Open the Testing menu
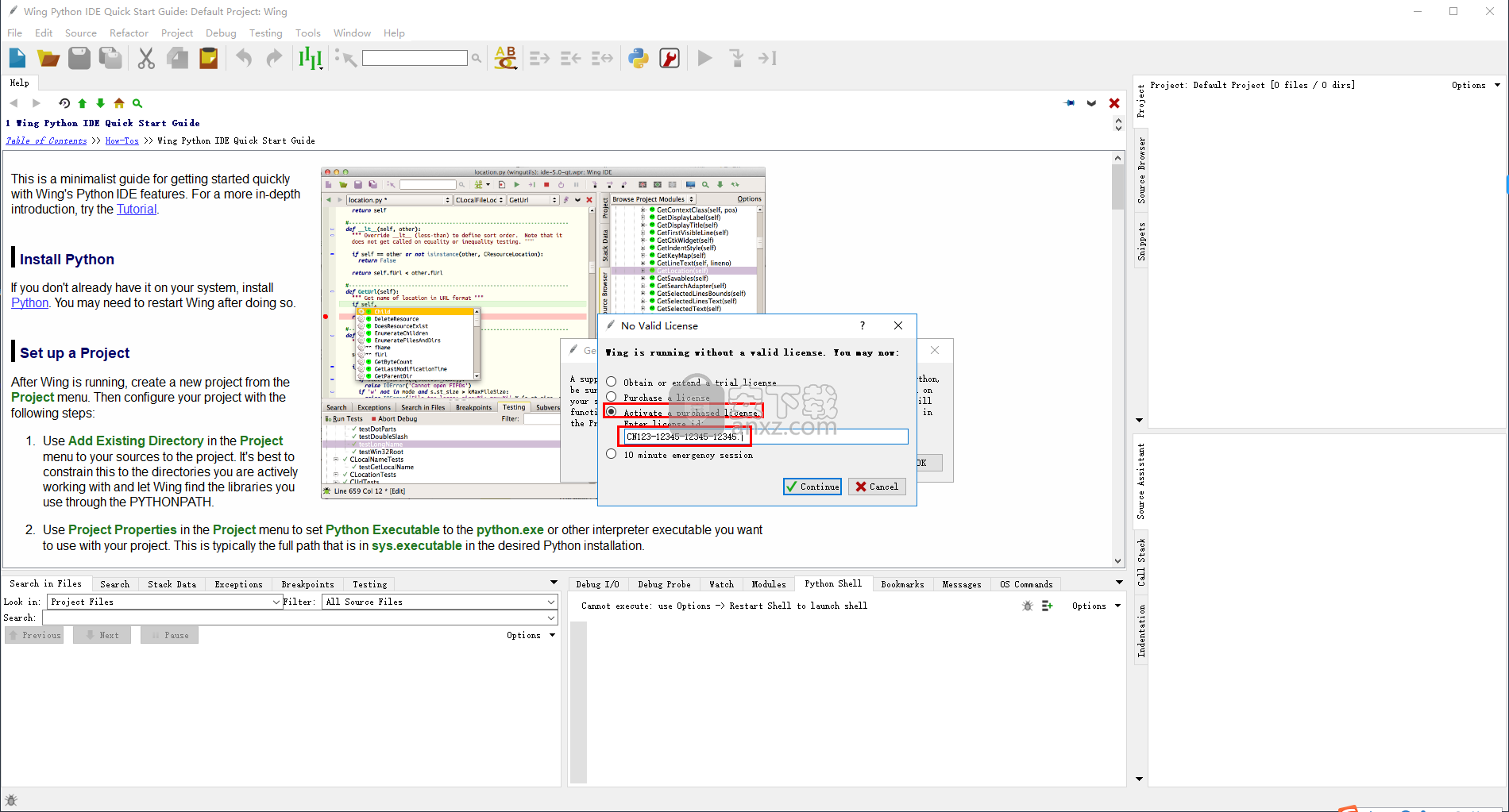 tap(265, 33)
